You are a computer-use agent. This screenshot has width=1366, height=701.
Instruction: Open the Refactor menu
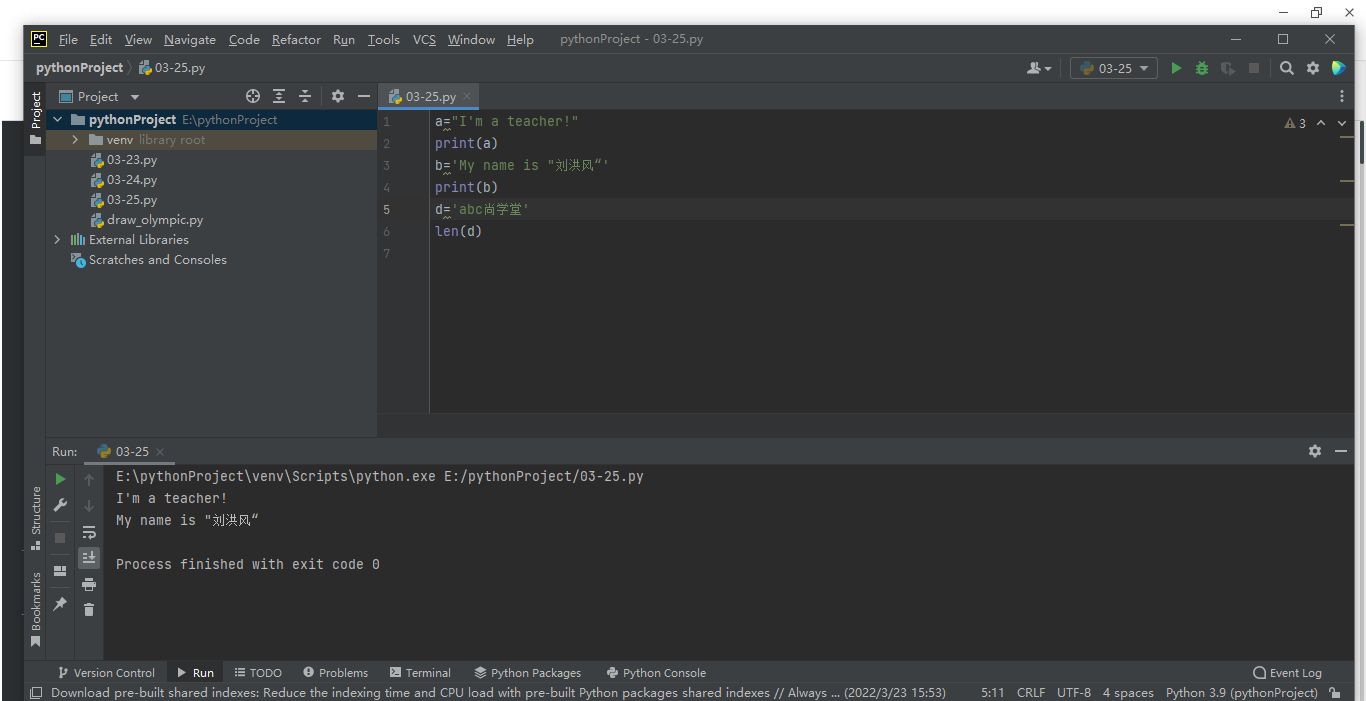[x=296, y=40]
